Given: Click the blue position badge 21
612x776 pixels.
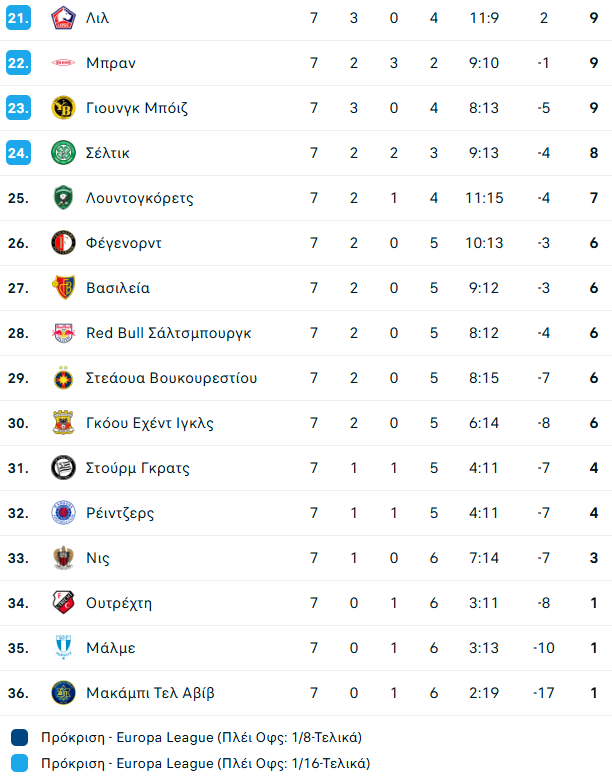Looking at the screenshot, I should [18, 18].
